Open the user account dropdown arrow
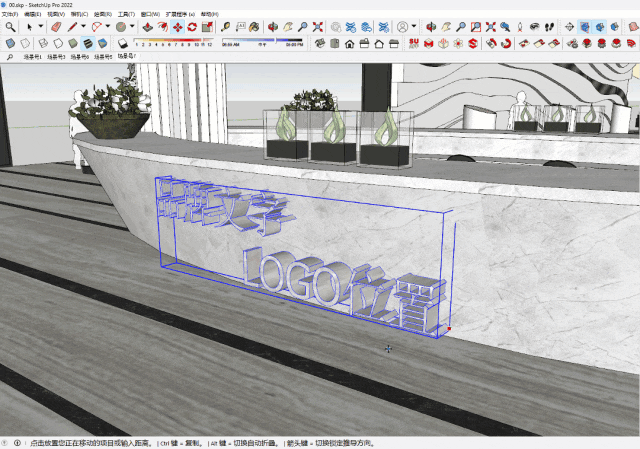The height and width of the screenshot is (449, 640). point(414,27)
